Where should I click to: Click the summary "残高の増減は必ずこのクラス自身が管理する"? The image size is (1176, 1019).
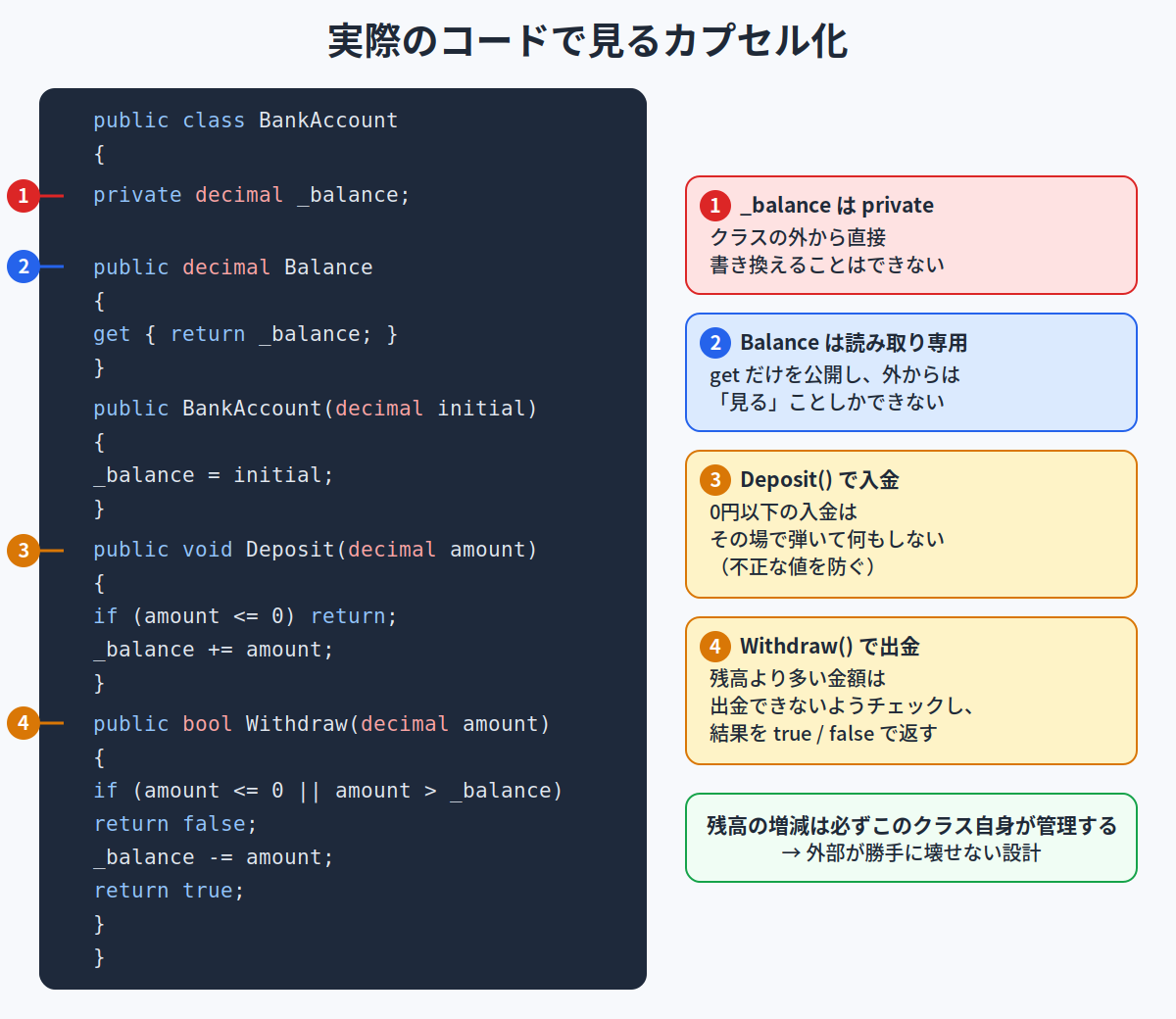(911, 826)
